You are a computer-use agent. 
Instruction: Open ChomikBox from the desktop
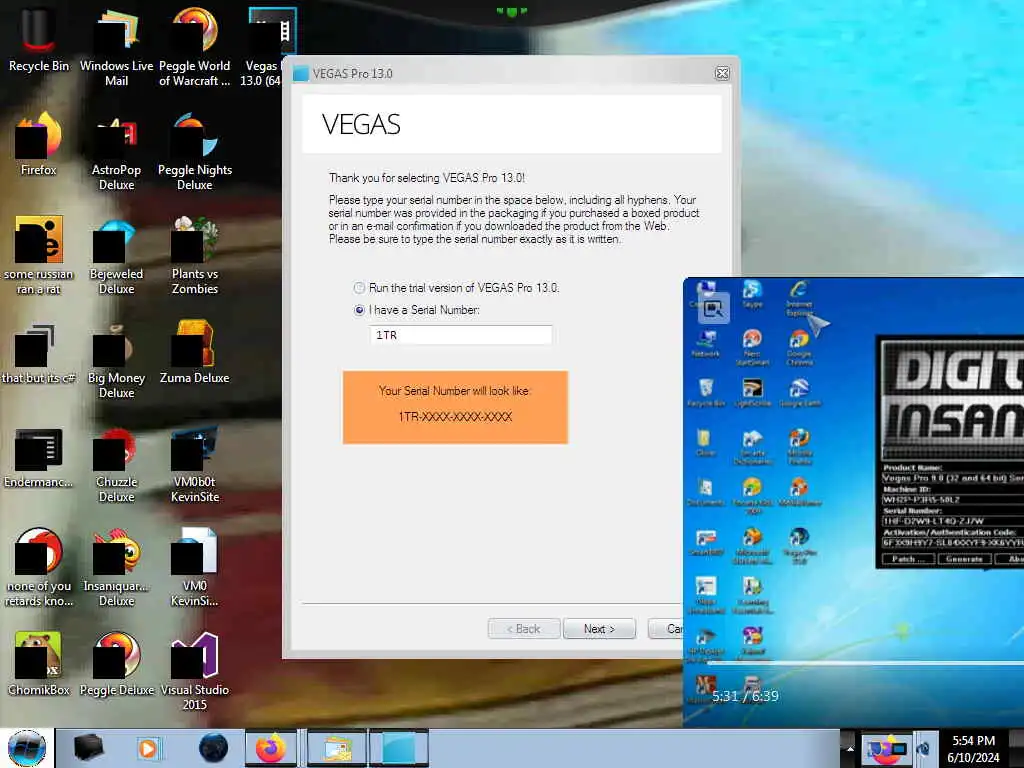click(x=39, y=664)
